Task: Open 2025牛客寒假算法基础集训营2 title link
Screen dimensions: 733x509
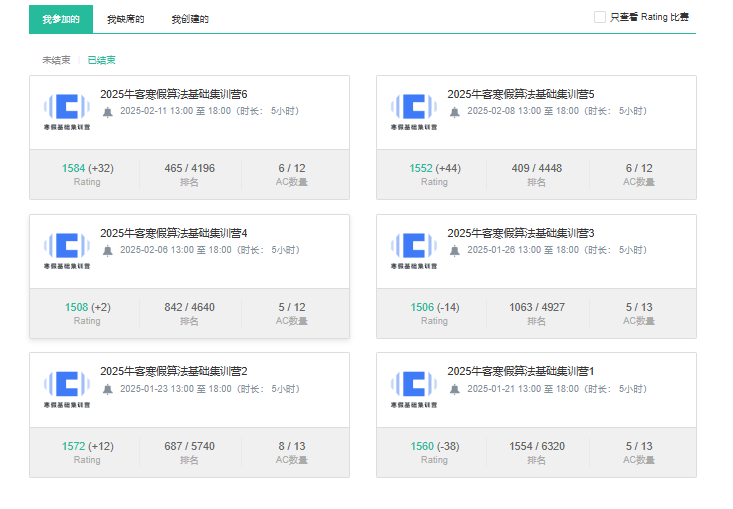Action: pyautogui.click(x=173, y=372)
